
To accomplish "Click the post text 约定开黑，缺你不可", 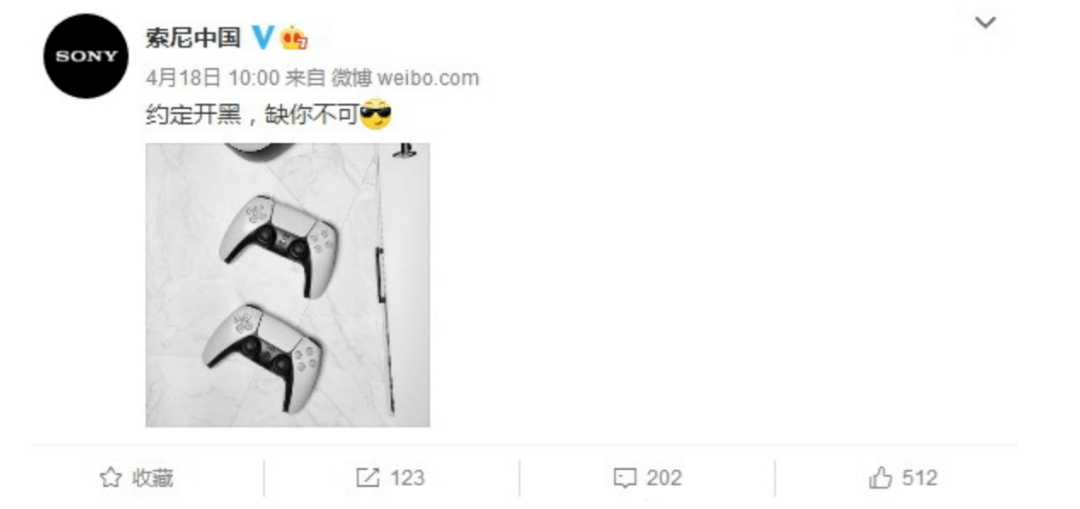I will coord(252,115).
